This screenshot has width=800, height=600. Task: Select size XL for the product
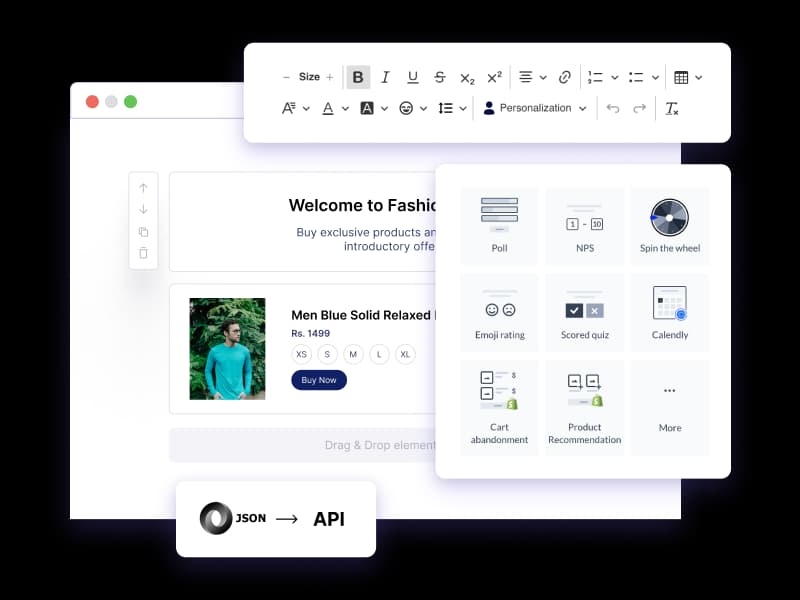click(x=405, y=354)
